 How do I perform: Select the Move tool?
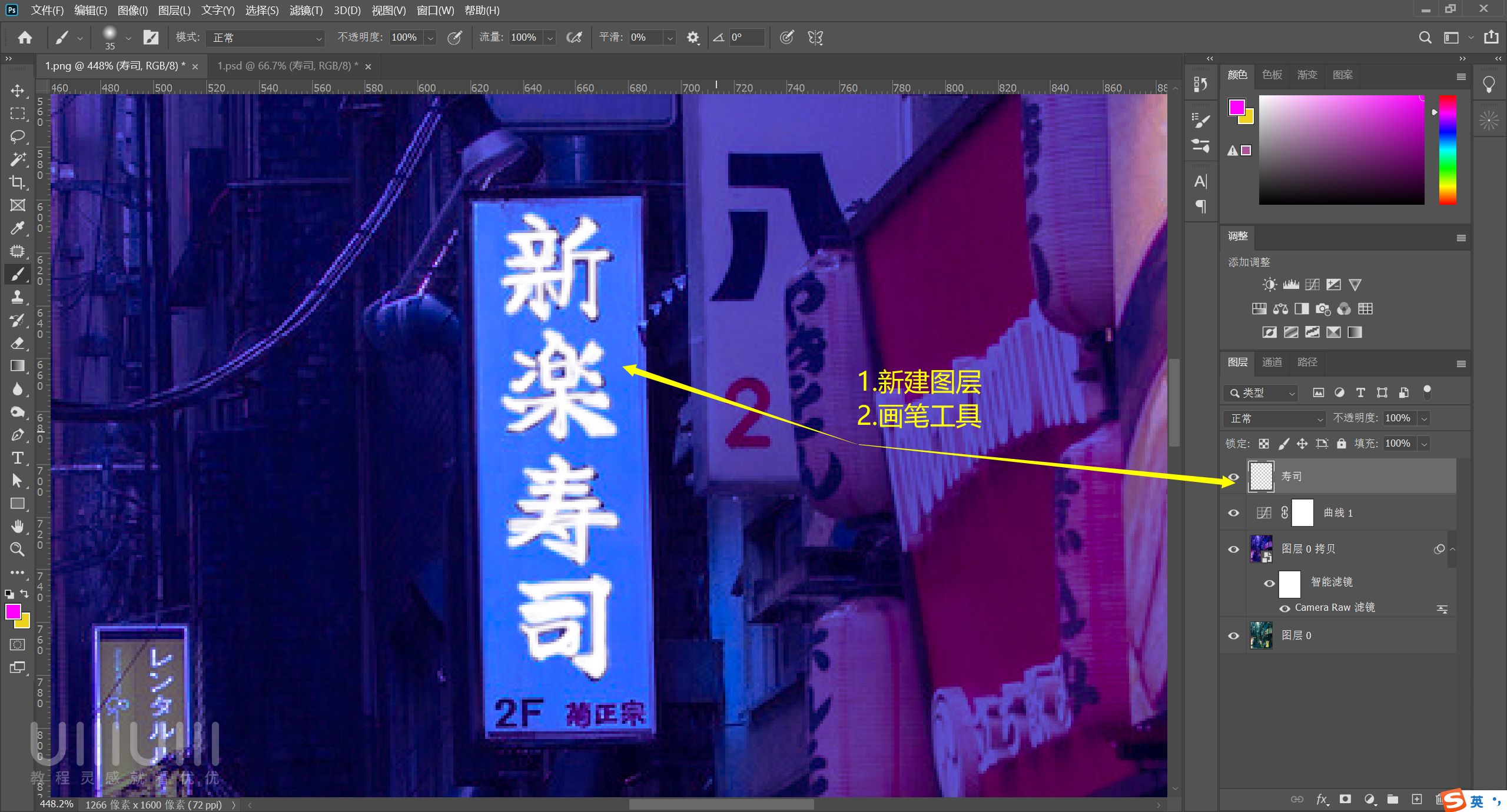(18, 91)
